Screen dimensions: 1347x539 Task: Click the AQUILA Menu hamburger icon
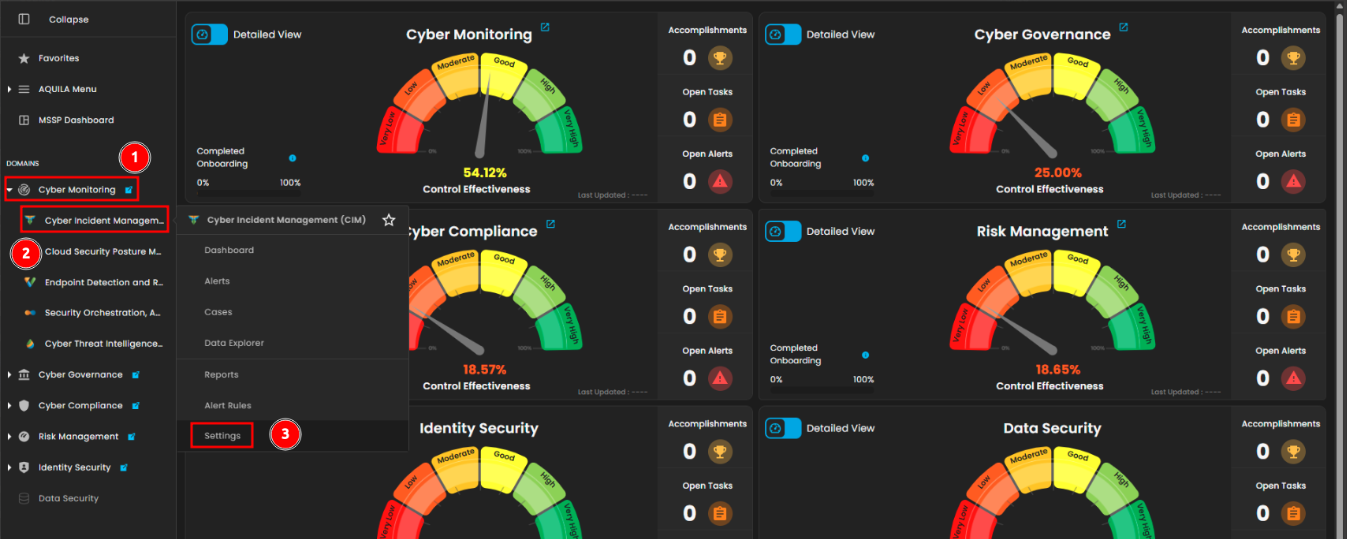coord(24,89)
